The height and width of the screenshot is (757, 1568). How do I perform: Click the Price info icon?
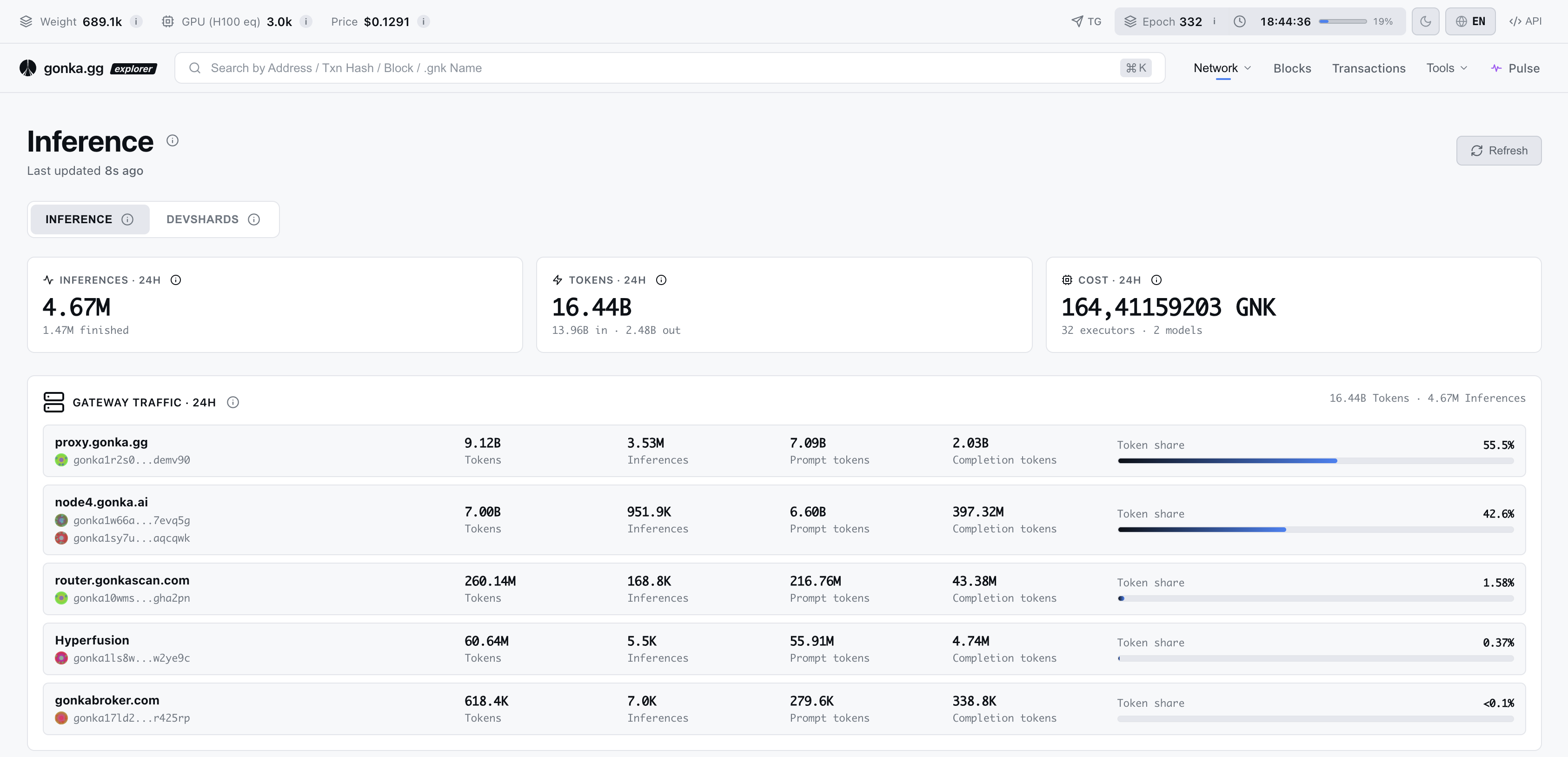pos(424,21)
